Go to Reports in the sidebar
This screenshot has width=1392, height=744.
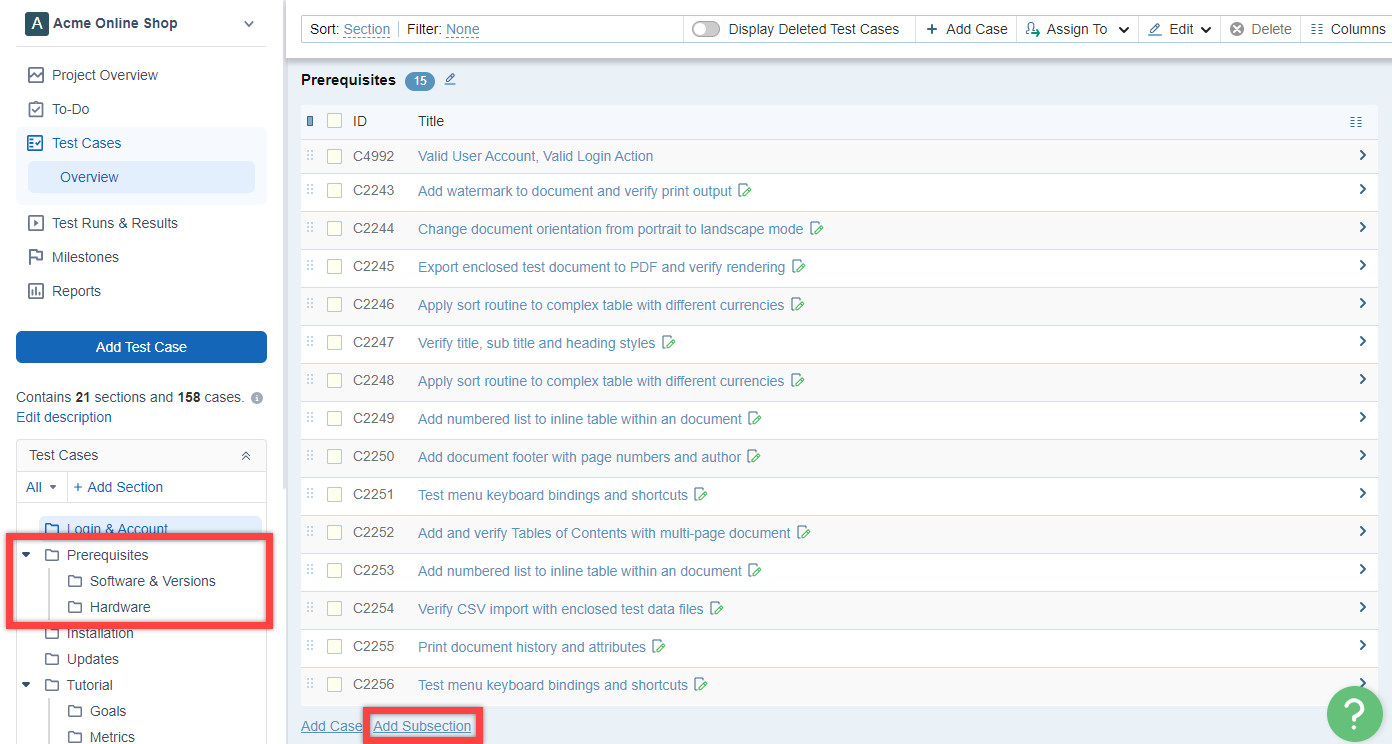(x=76, y=291)
